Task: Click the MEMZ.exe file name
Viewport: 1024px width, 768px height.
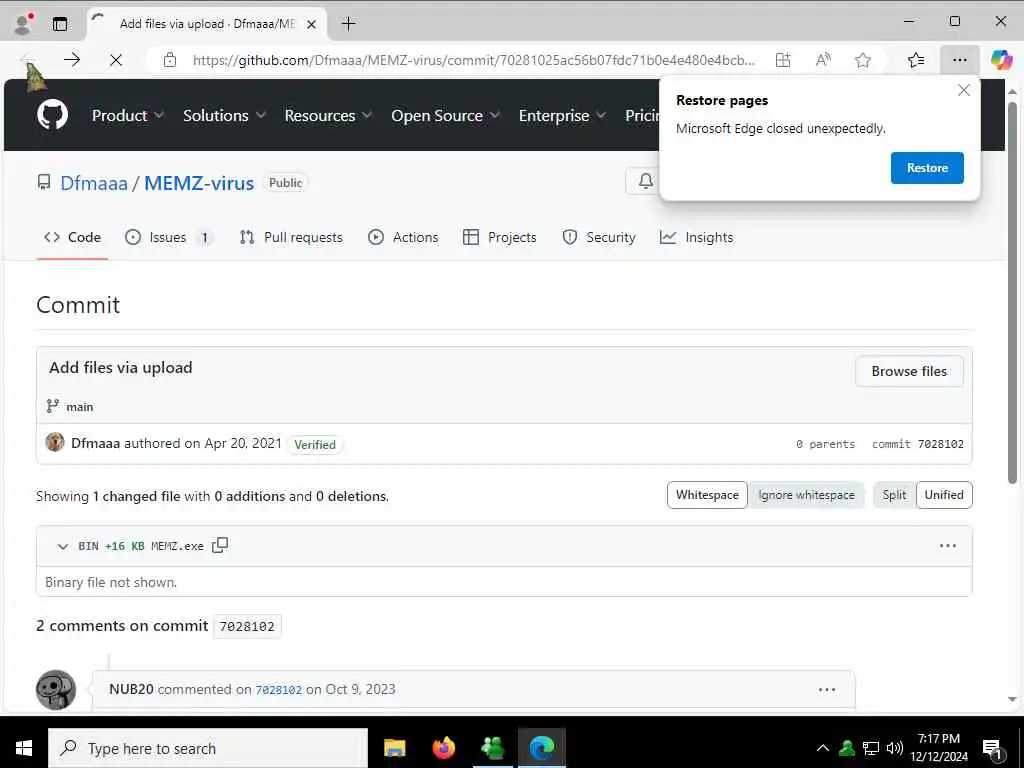Action: point(177,546)
